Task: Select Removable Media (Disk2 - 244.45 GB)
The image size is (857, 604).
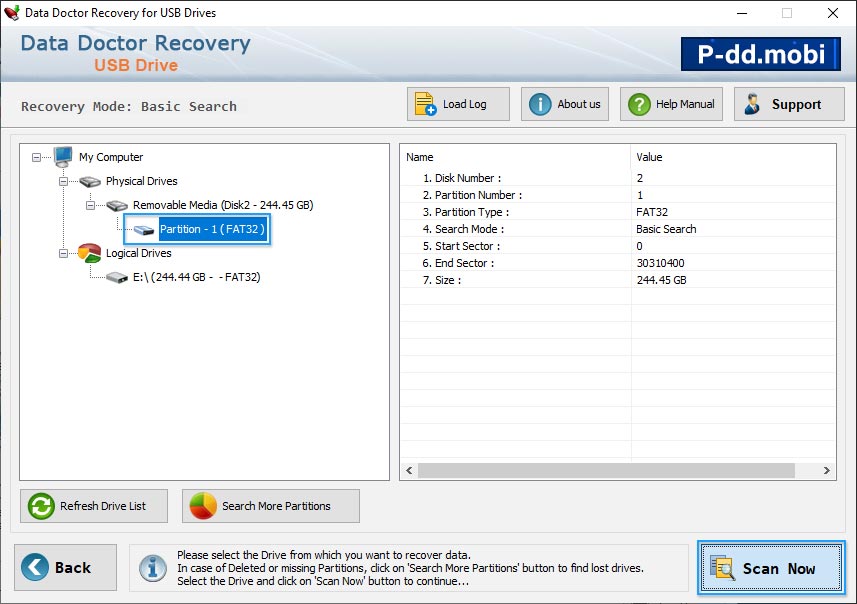Action: point(223,206)
